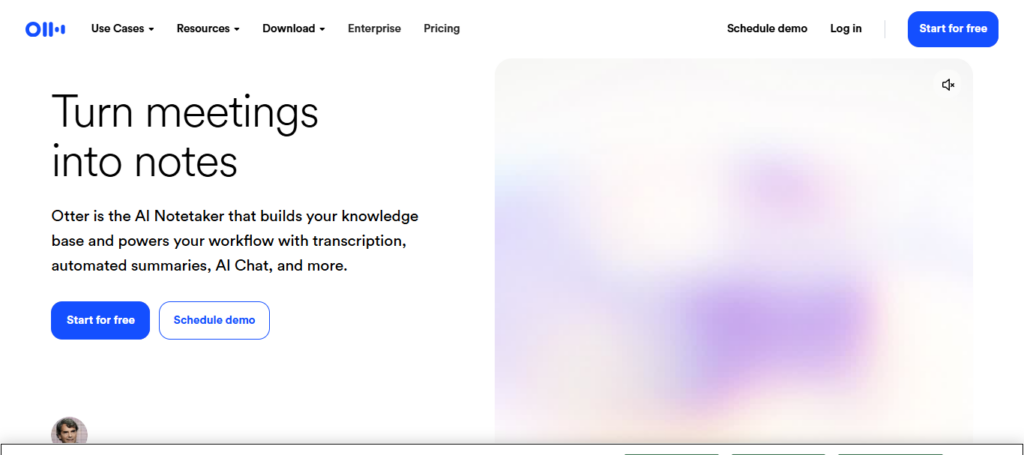Click the 'Turn meetings into notes' heading

tap(185, 137)
